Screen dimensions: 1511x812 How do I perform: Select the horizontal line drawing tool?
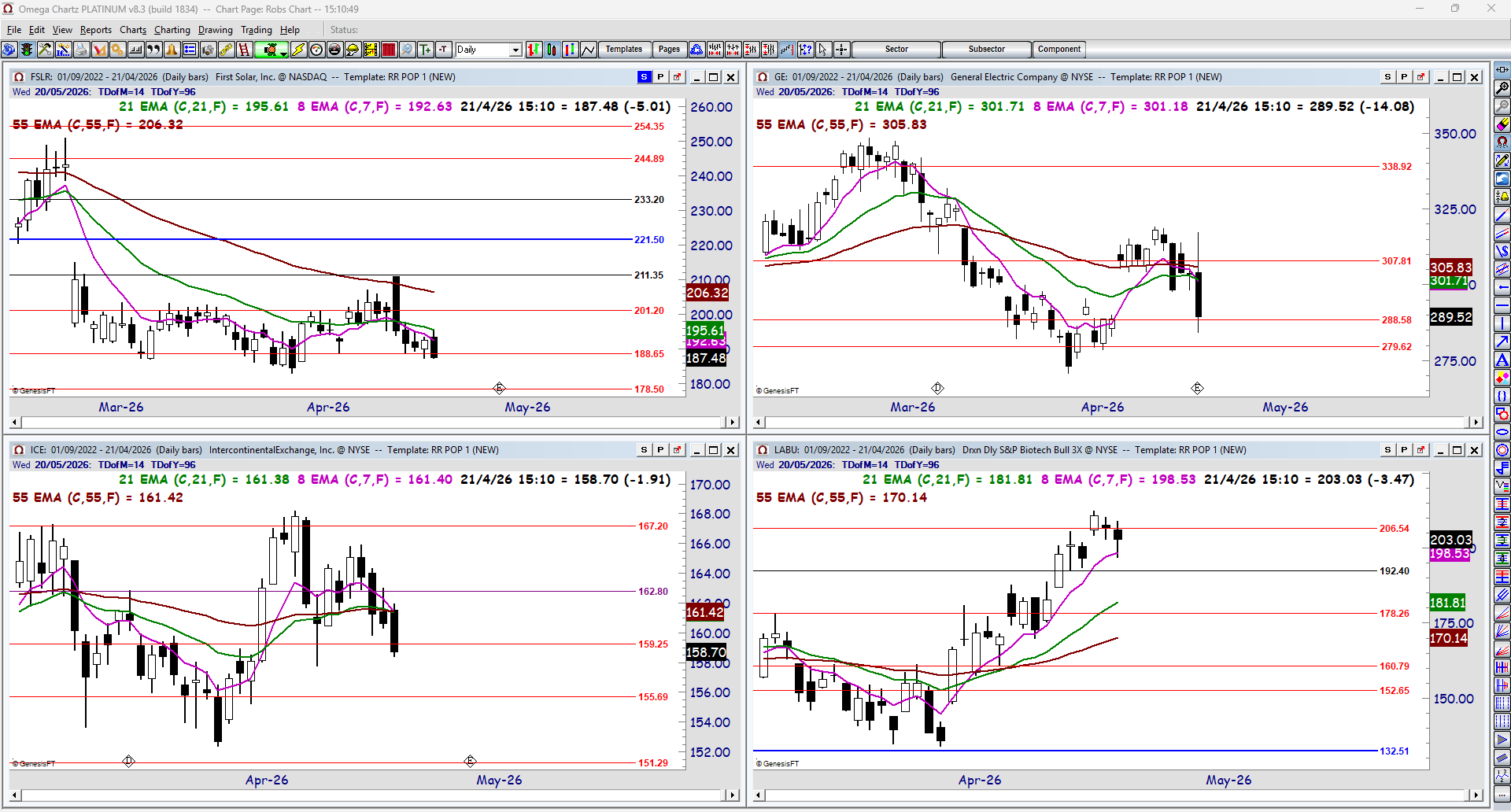[x=1502, y=305]
